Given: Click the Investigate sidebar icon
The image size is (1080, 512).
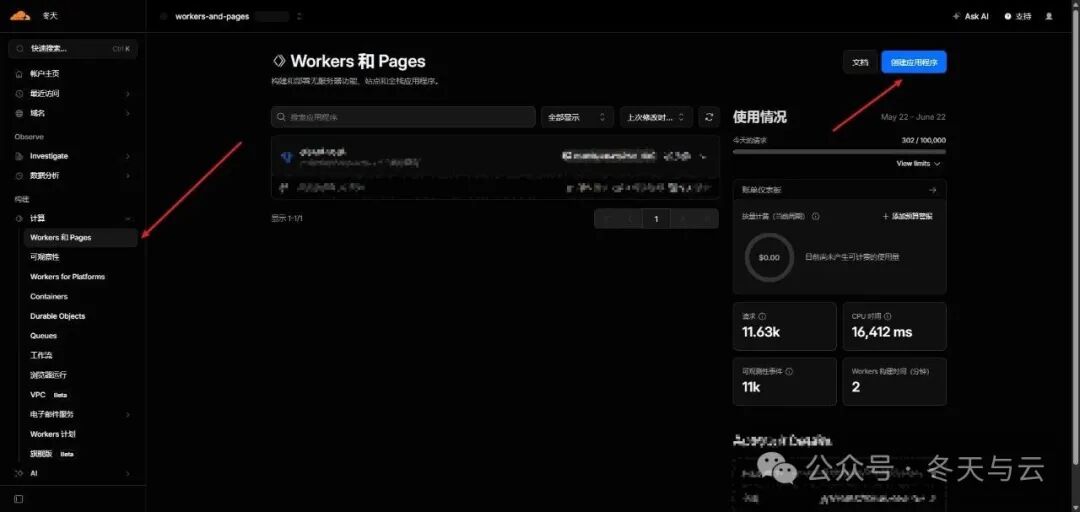Looking at the screenshot, I should coord(19,156).
